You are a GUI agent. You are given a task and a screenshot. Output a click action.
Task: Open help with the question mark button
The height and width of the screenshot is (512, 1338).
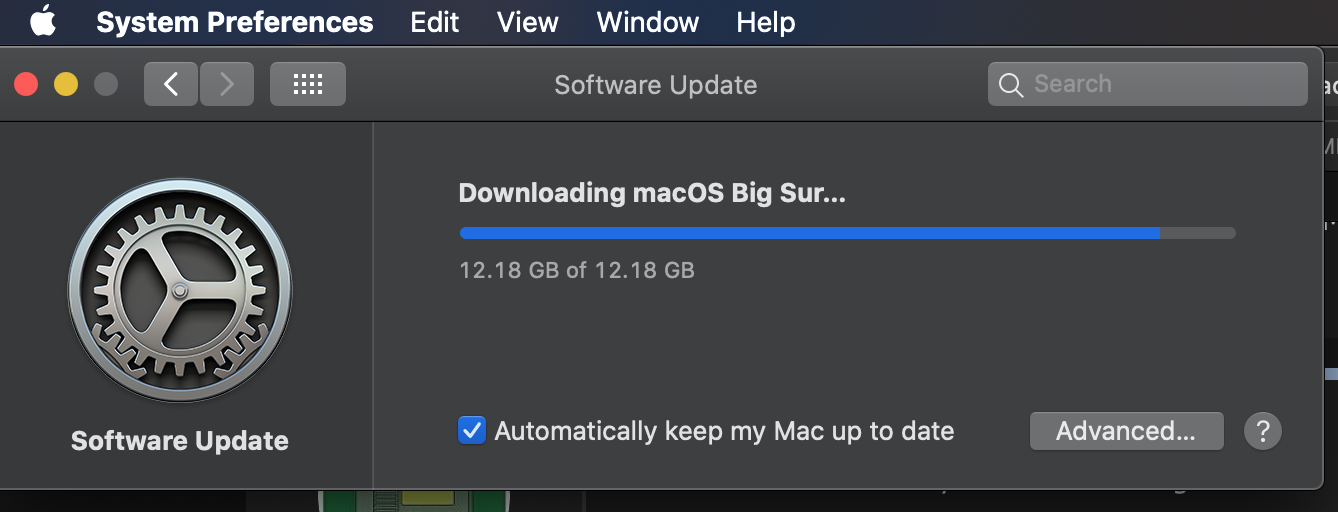tap(1263, 431)
